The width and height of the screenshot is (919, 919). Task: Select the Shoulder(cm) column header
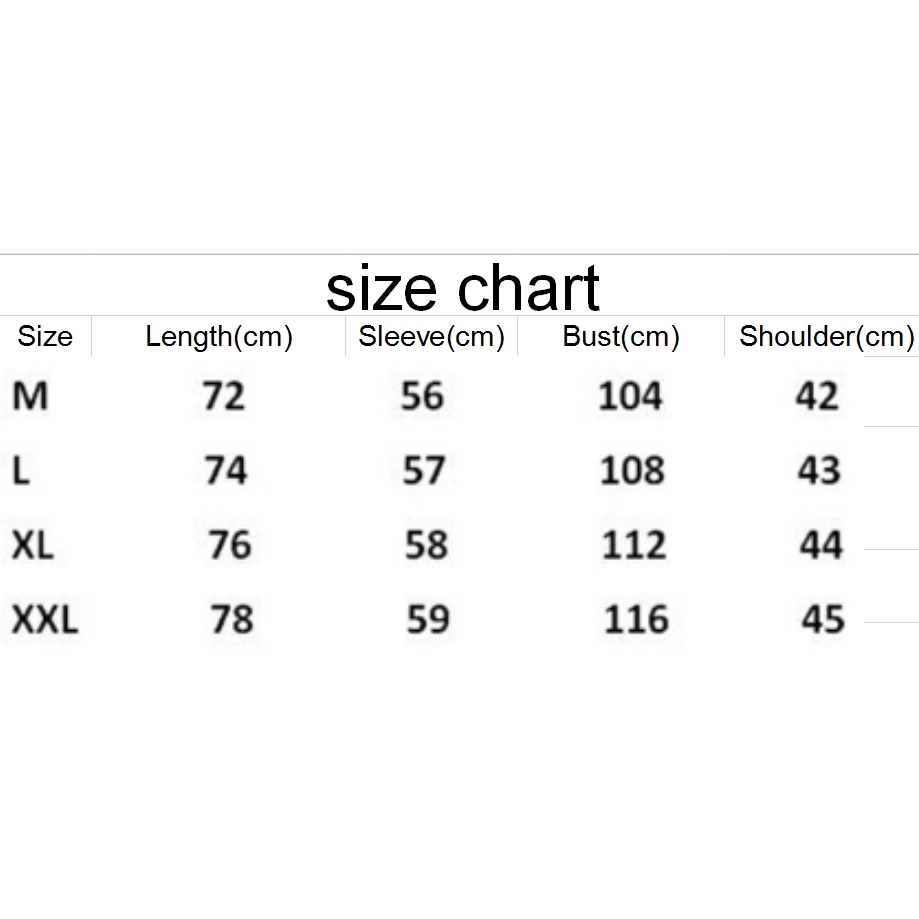click(826, 337)
